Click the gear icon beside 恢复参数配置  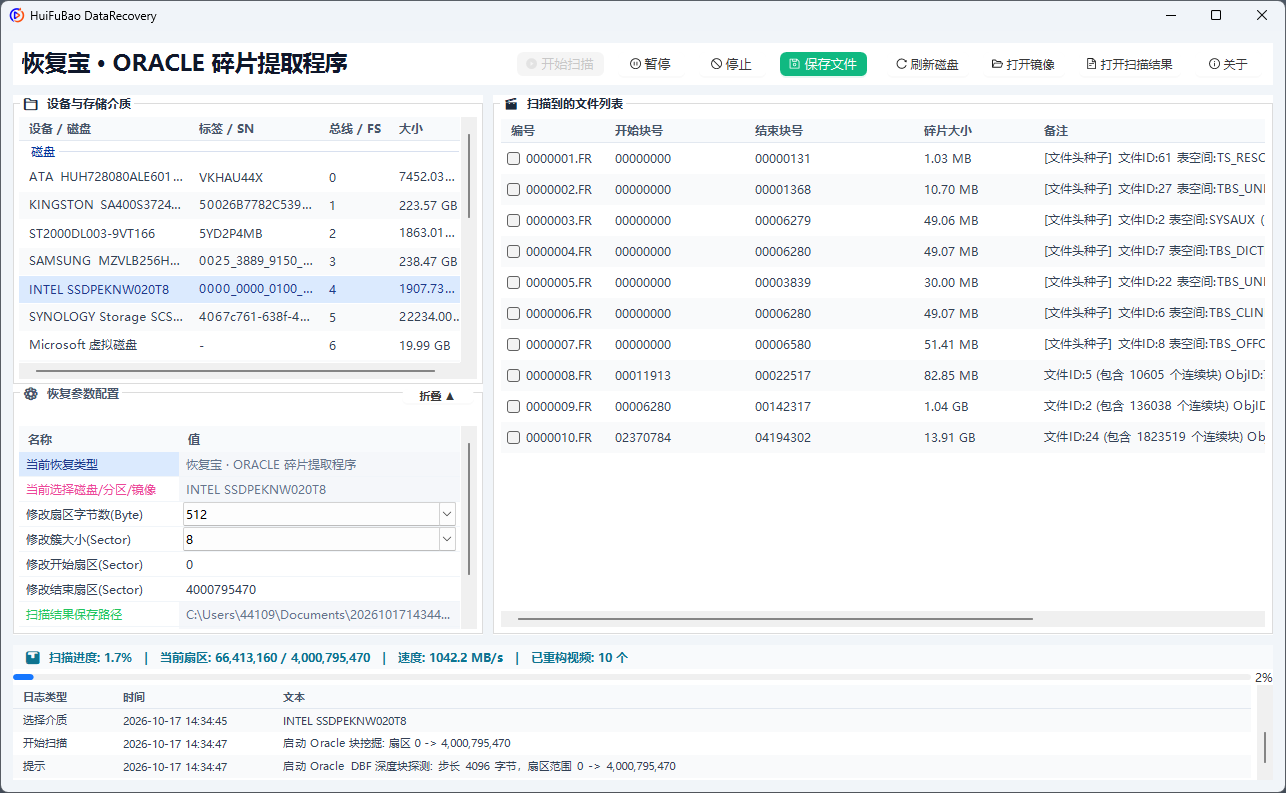[30, 394]
